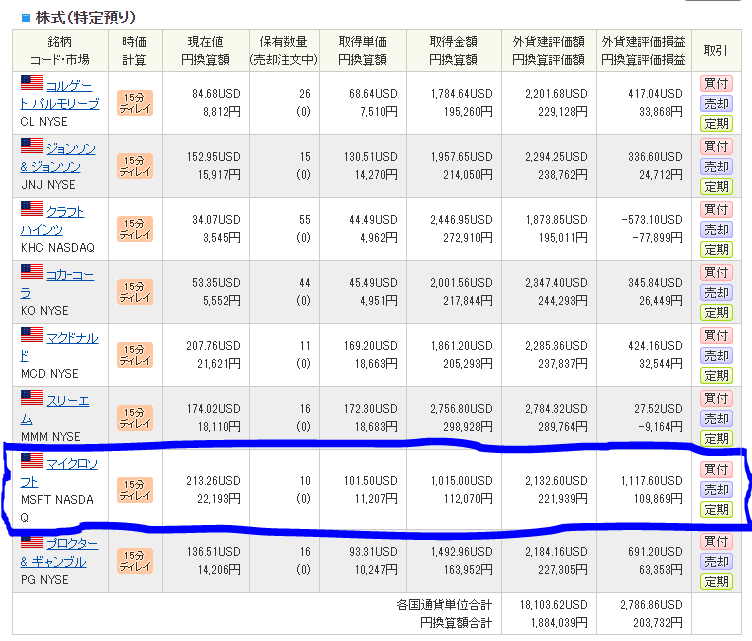Click the 15分ディレイ badge for Kraft Heinz

click(135, 229)
